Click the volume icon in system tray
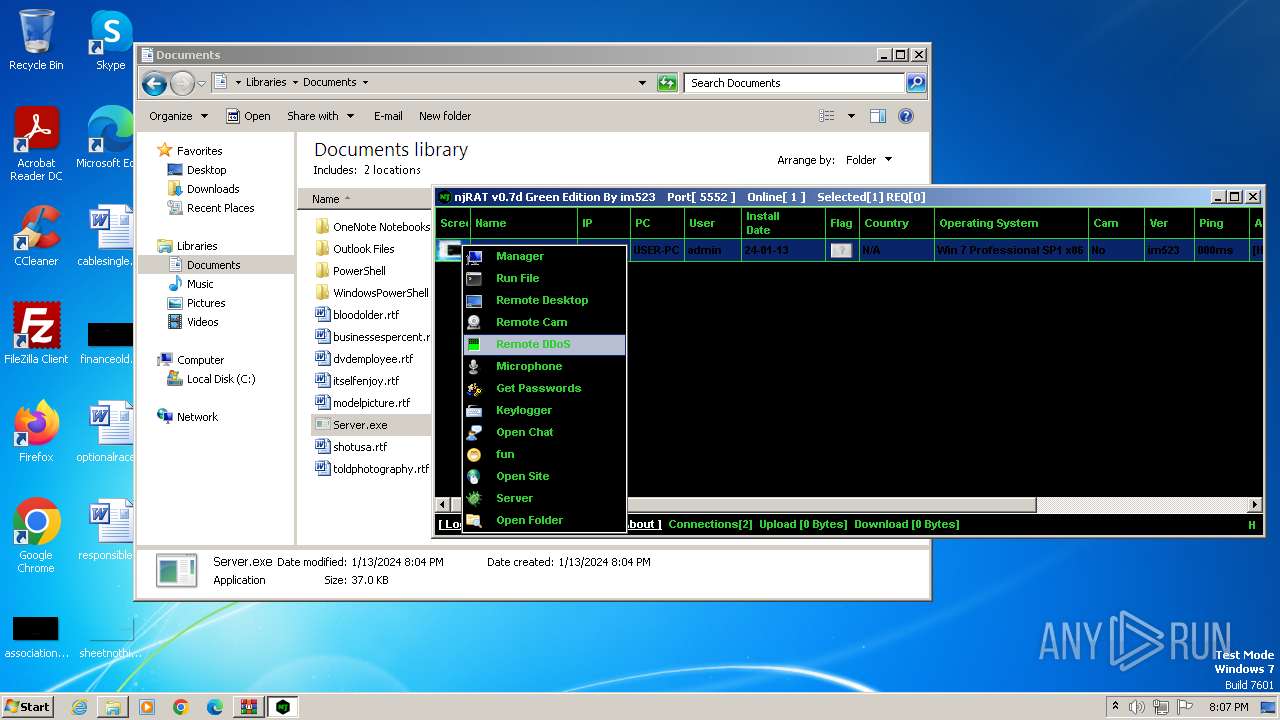The height and width of the screenshot is (720, 1280). 1136,707
